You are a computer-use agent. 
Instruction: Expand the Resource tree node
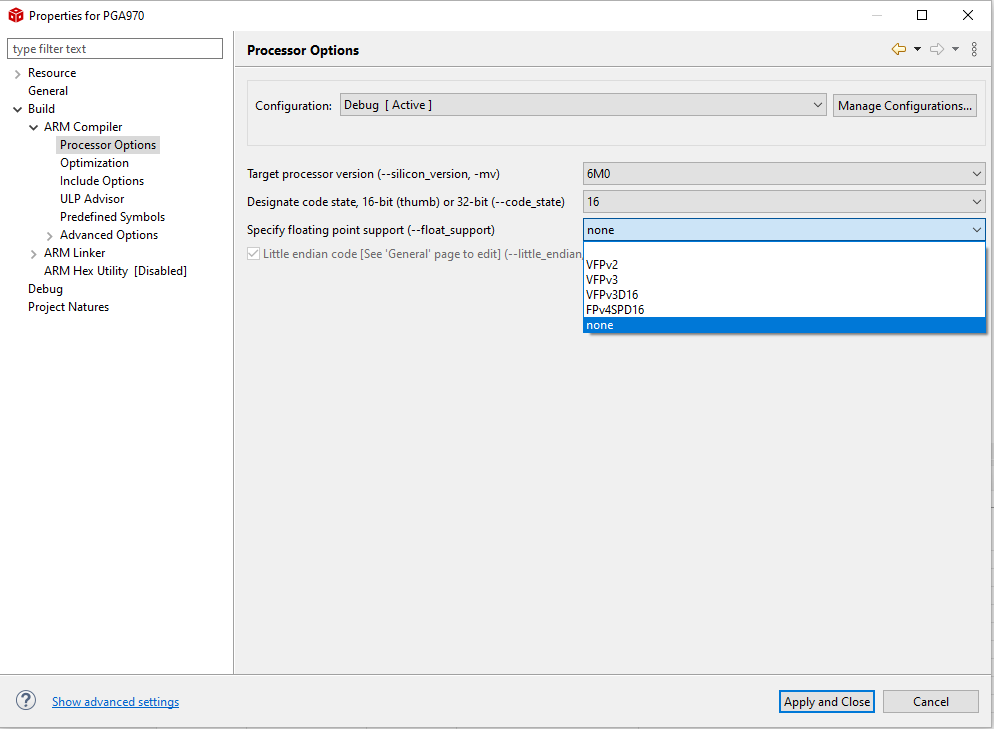(18, 74)
